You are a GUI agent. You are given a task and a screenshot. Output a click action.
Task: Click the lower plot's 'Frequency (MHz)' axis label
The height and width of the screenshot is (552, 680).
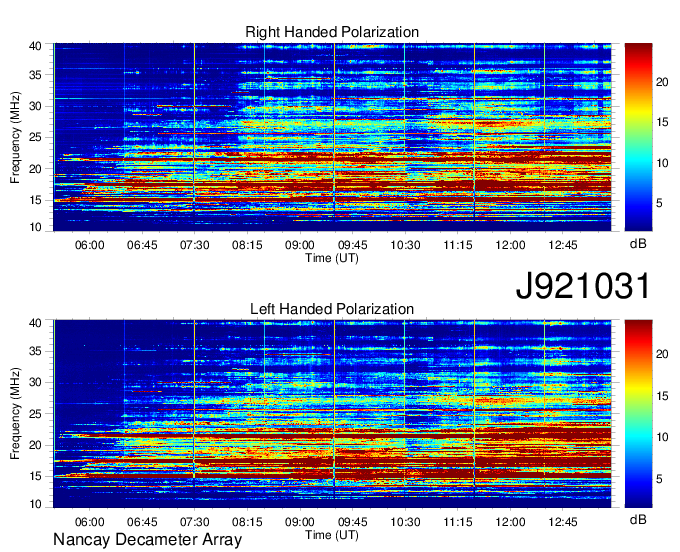coord(15,414)
